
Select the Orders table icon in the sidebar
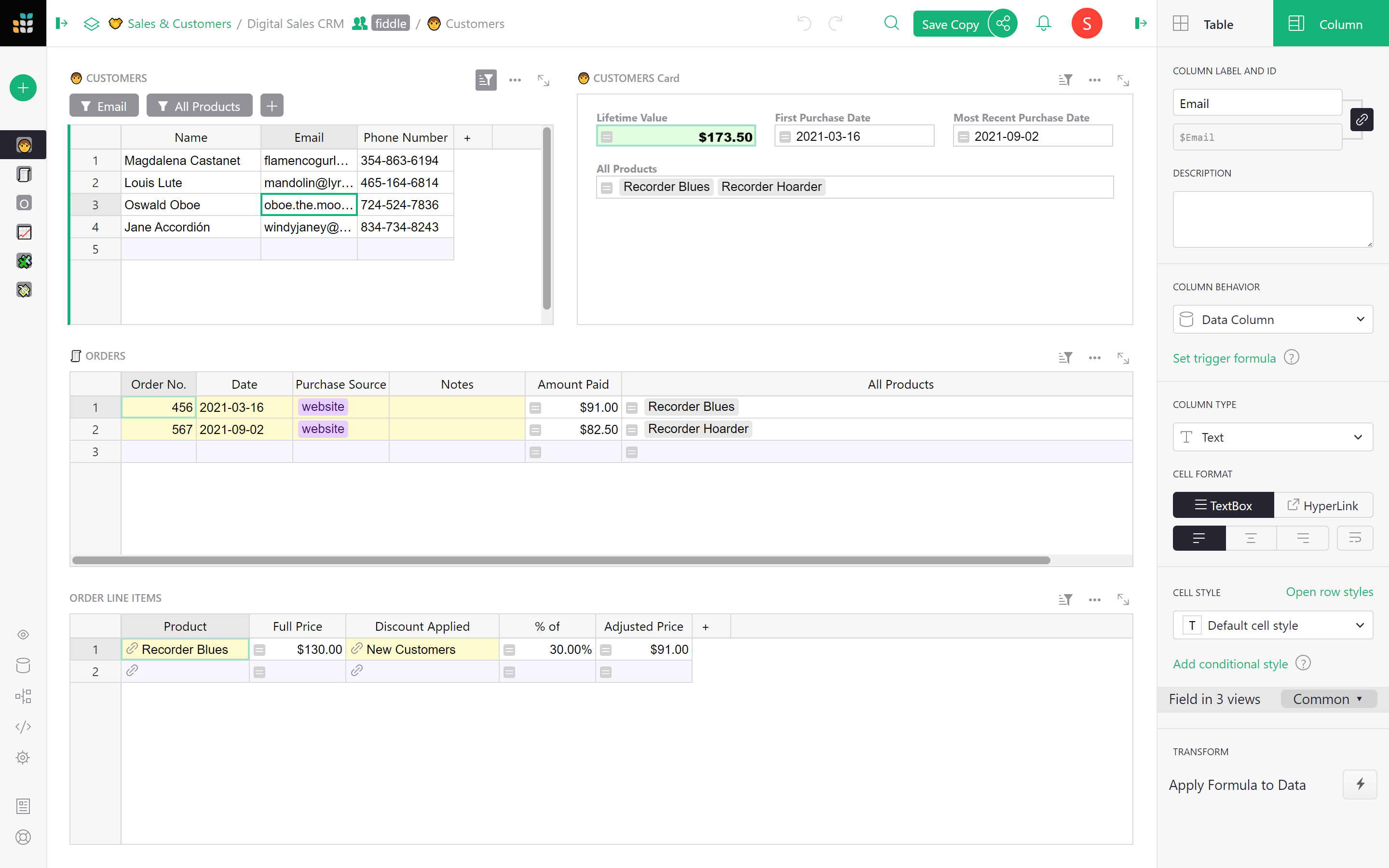23,174
